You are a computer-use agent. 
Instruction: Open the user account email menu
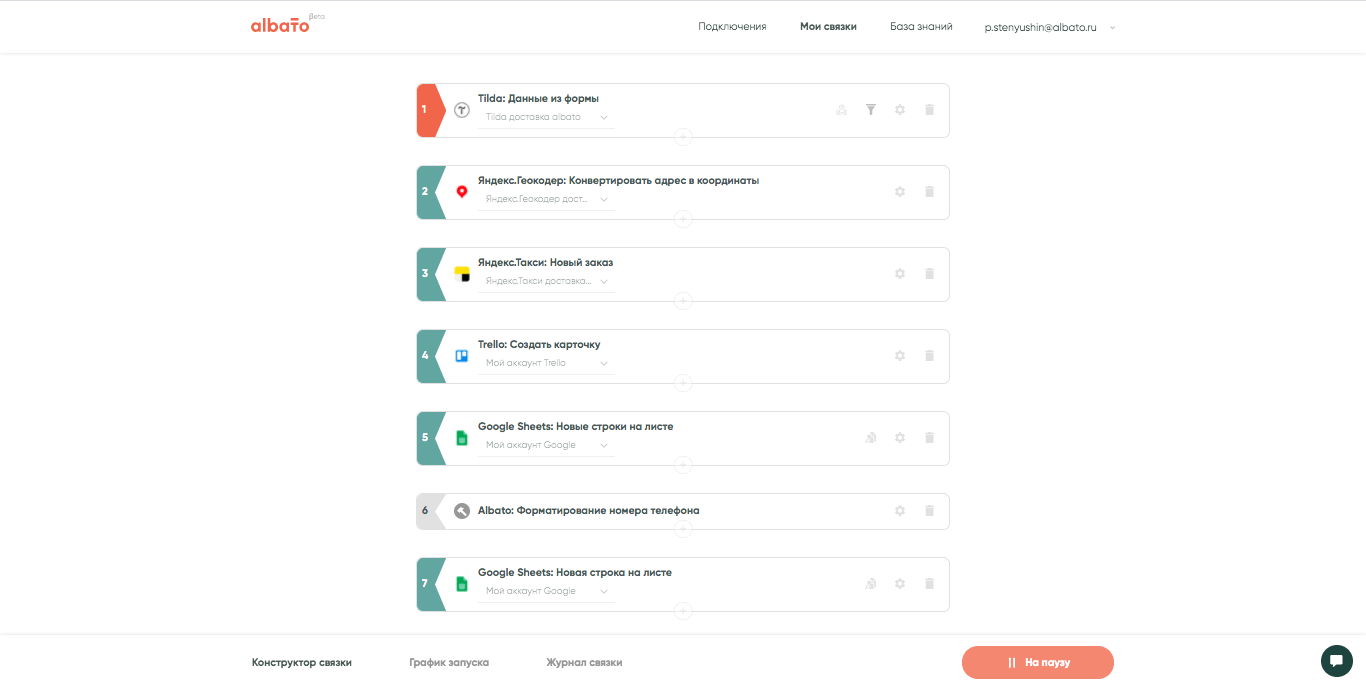(1049, 27)
